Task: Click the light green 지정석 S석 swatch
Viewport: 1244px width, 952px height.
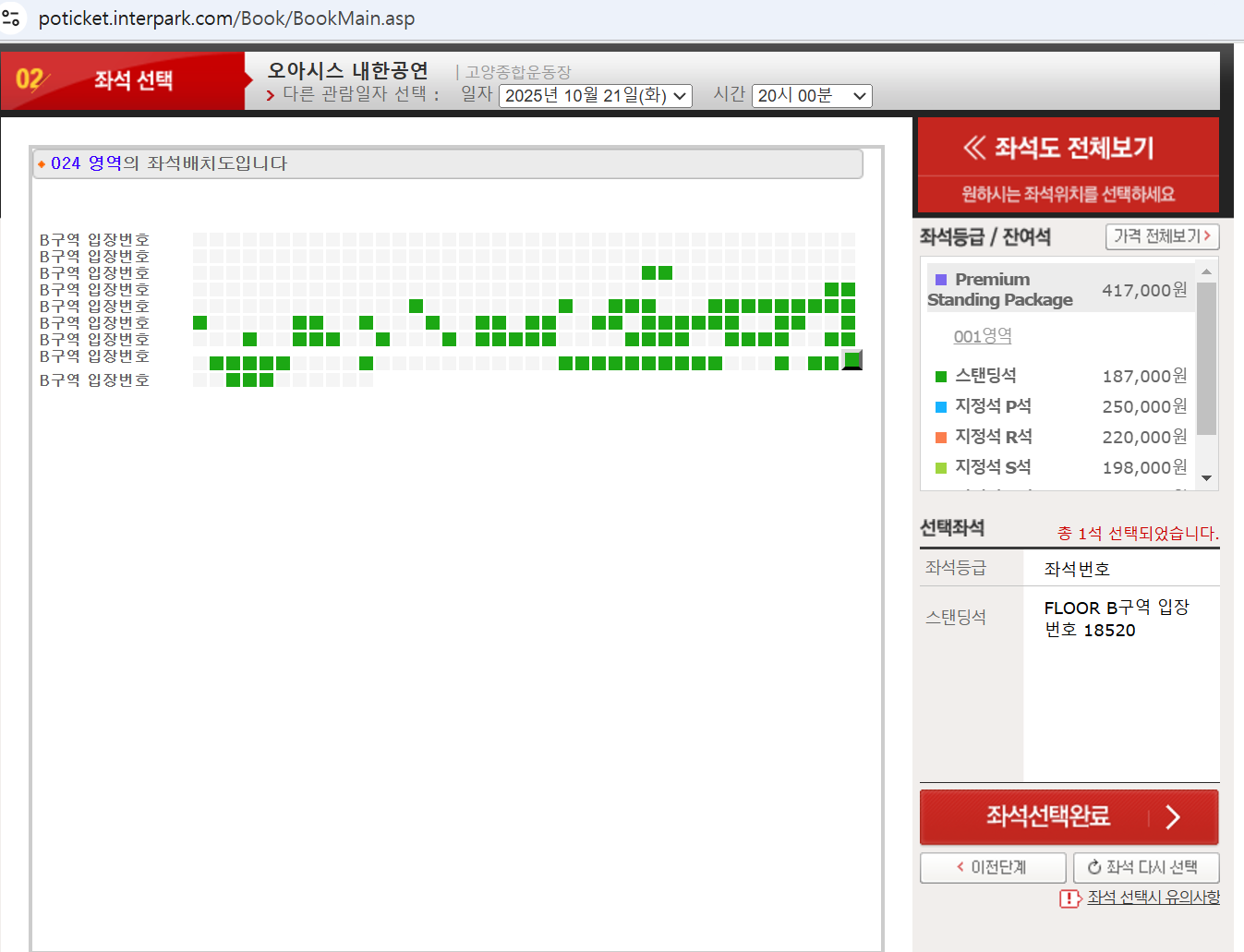Action: (x=941, y=468)
